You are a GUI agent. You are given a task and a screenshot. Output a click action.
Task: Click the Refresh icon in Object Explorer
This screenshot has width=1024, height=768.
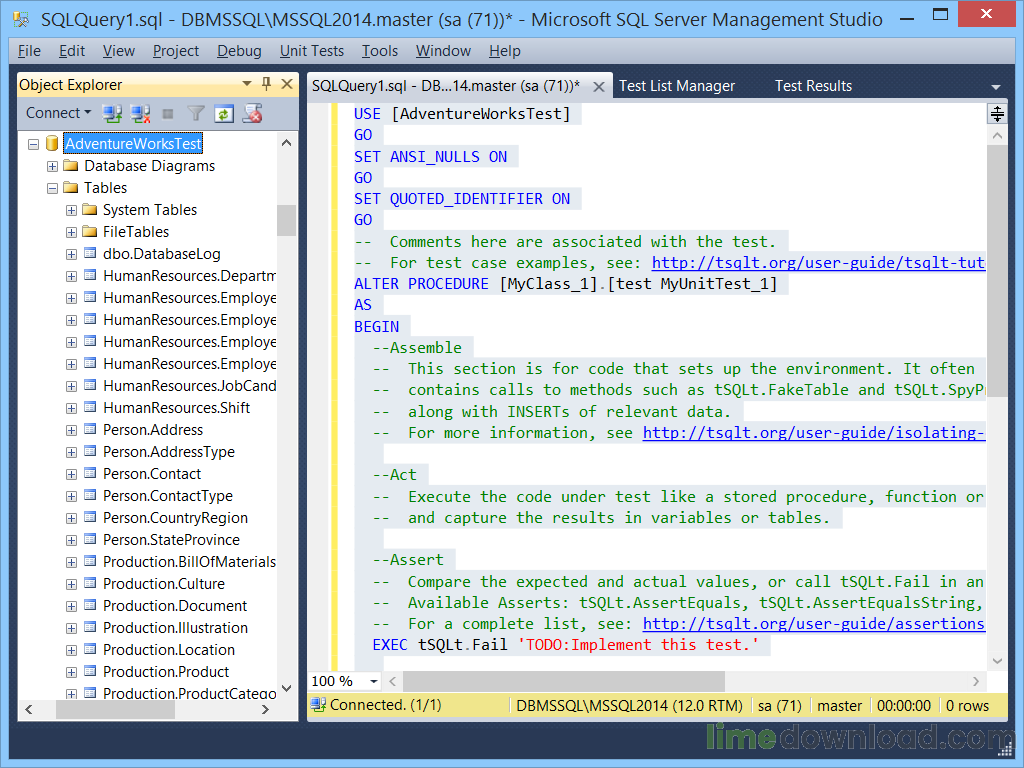224,114
